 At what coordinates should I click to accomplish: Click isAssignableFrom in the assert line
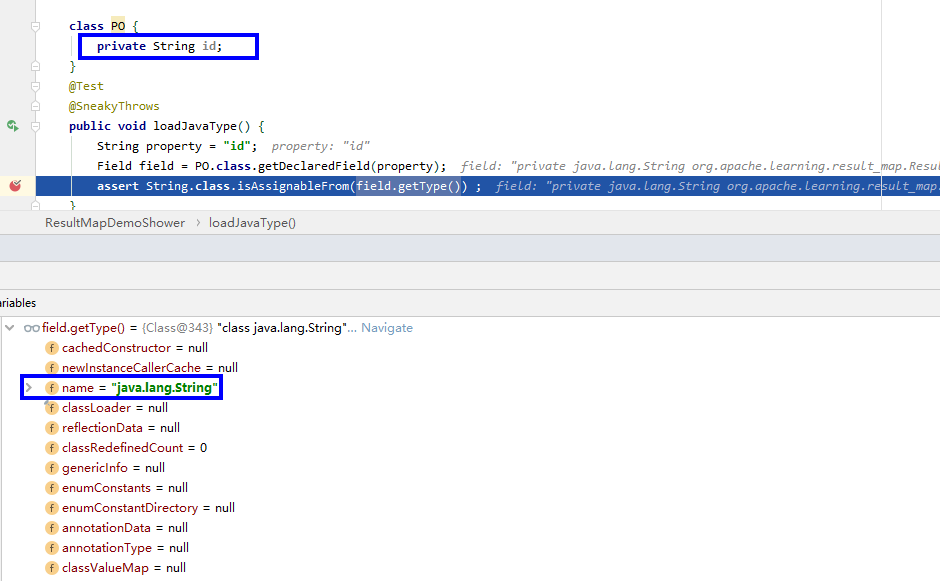(294, 186)
